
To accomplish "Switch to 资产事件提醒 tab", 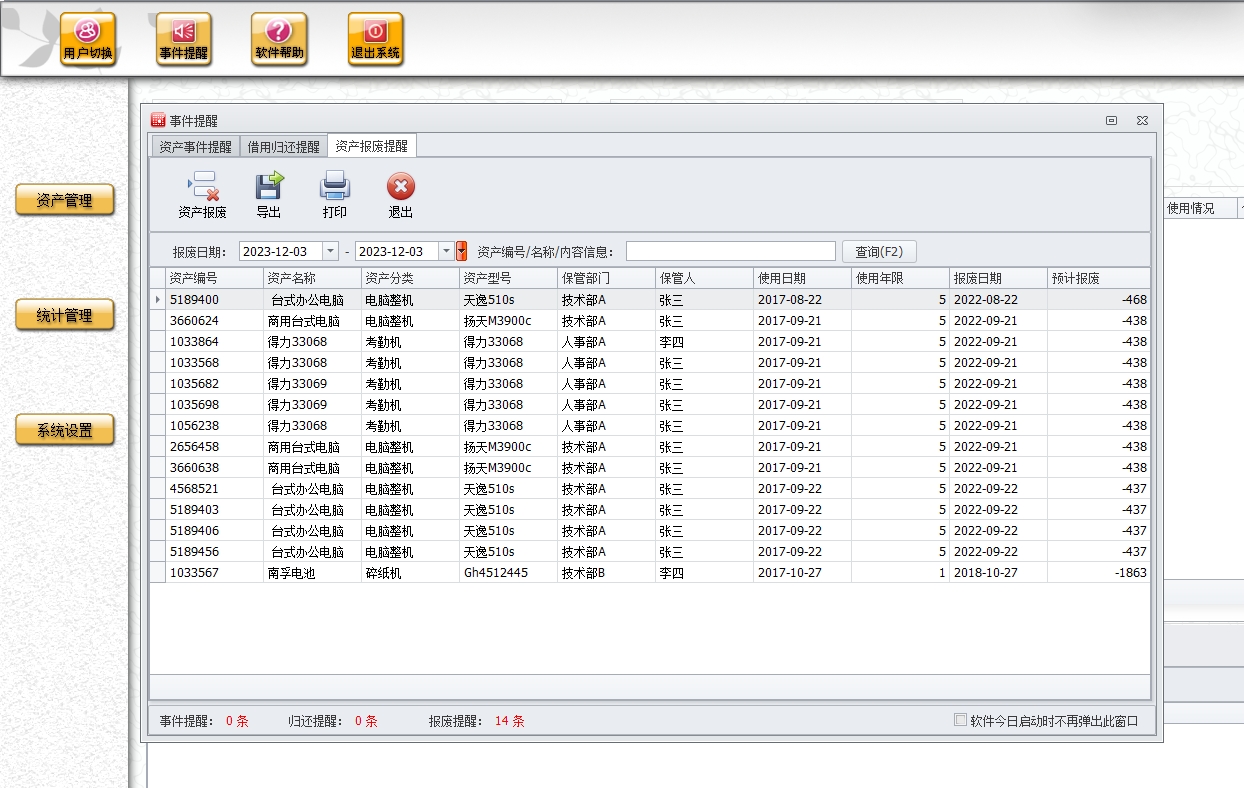I will pyautogui.click(x=196, y=146).
